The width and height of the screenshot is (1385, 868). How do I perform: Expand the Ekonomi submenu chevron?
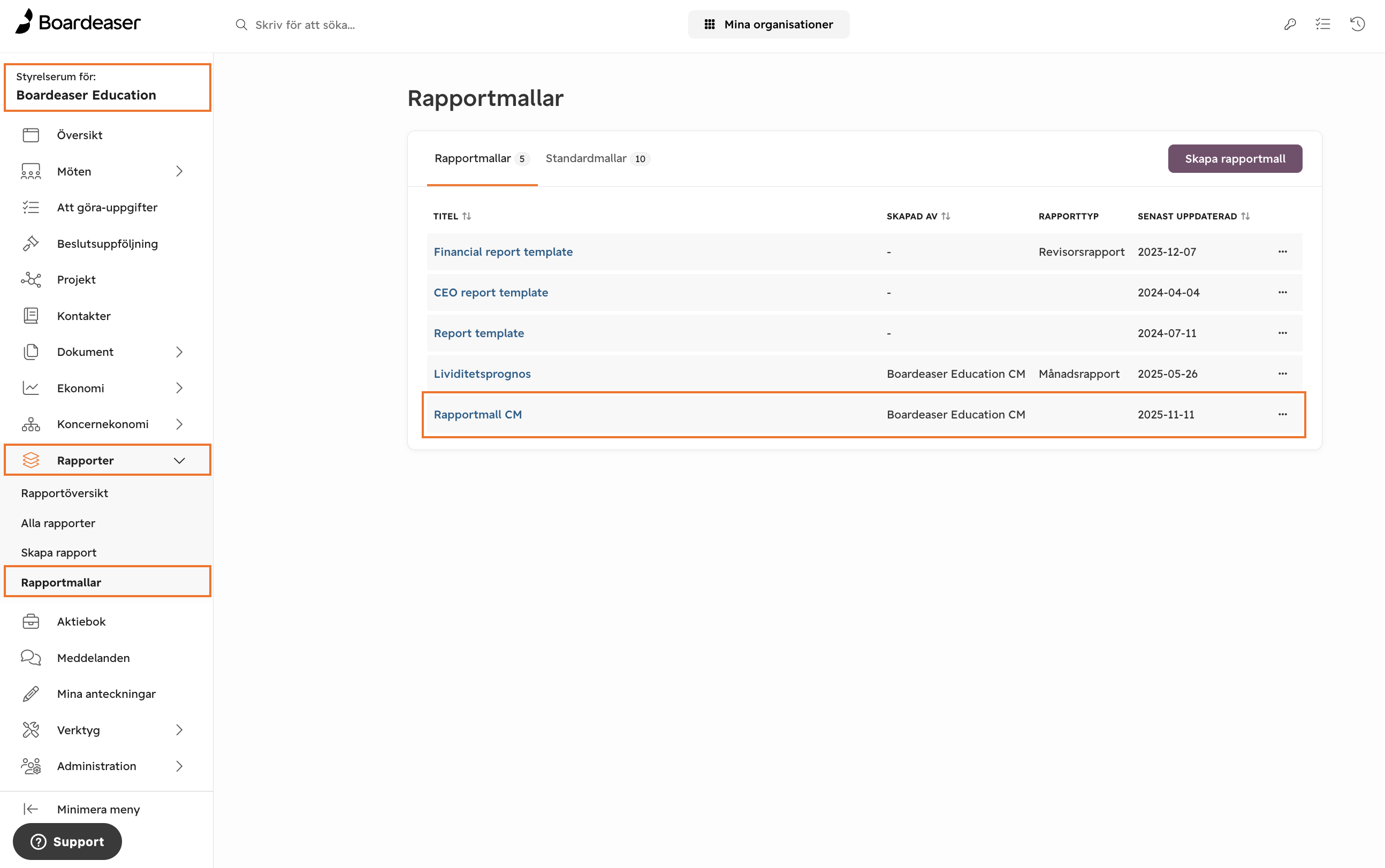coord(180,388)
